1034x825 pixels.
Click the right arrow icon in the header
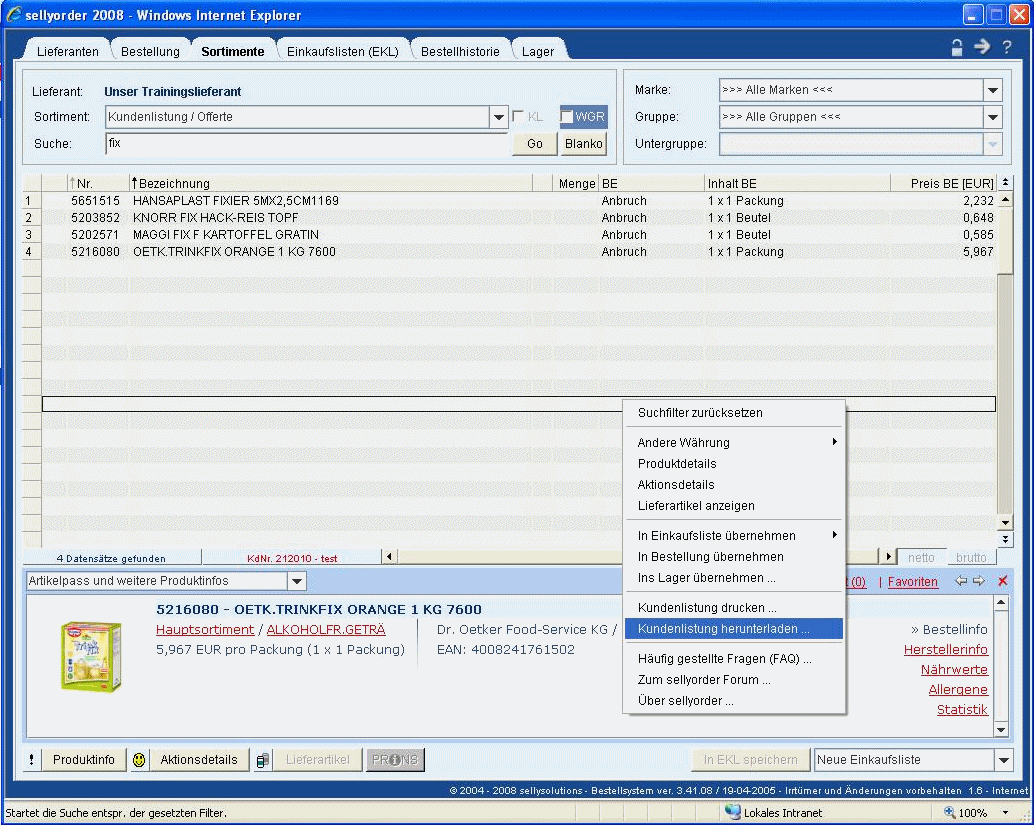[x=982, y=47]
